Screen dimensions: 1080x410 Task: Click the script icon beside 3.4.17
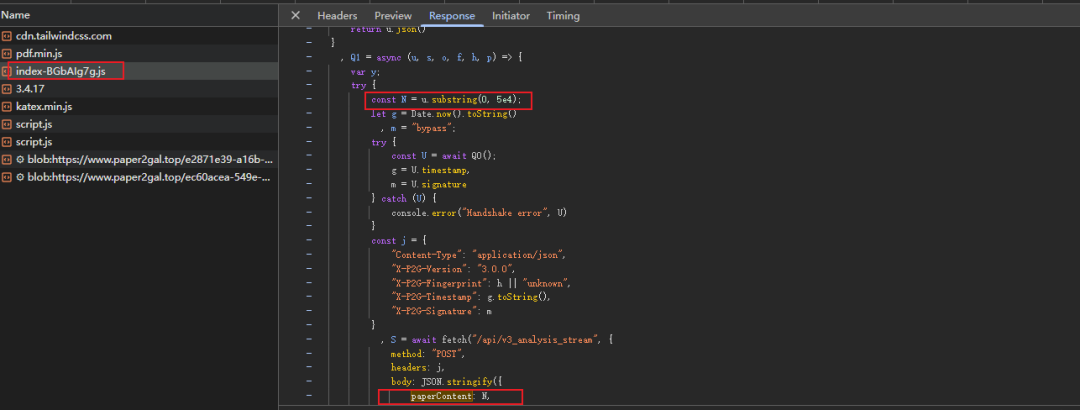[7, 89]
